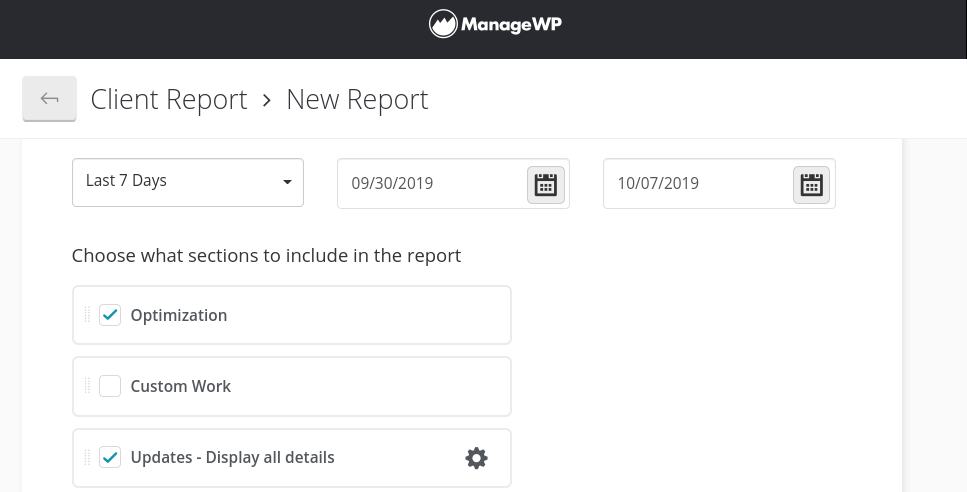The image size is (967, 492).
Task: Click the ManageWP mountain logo
Action: click(x=443, y=24)
